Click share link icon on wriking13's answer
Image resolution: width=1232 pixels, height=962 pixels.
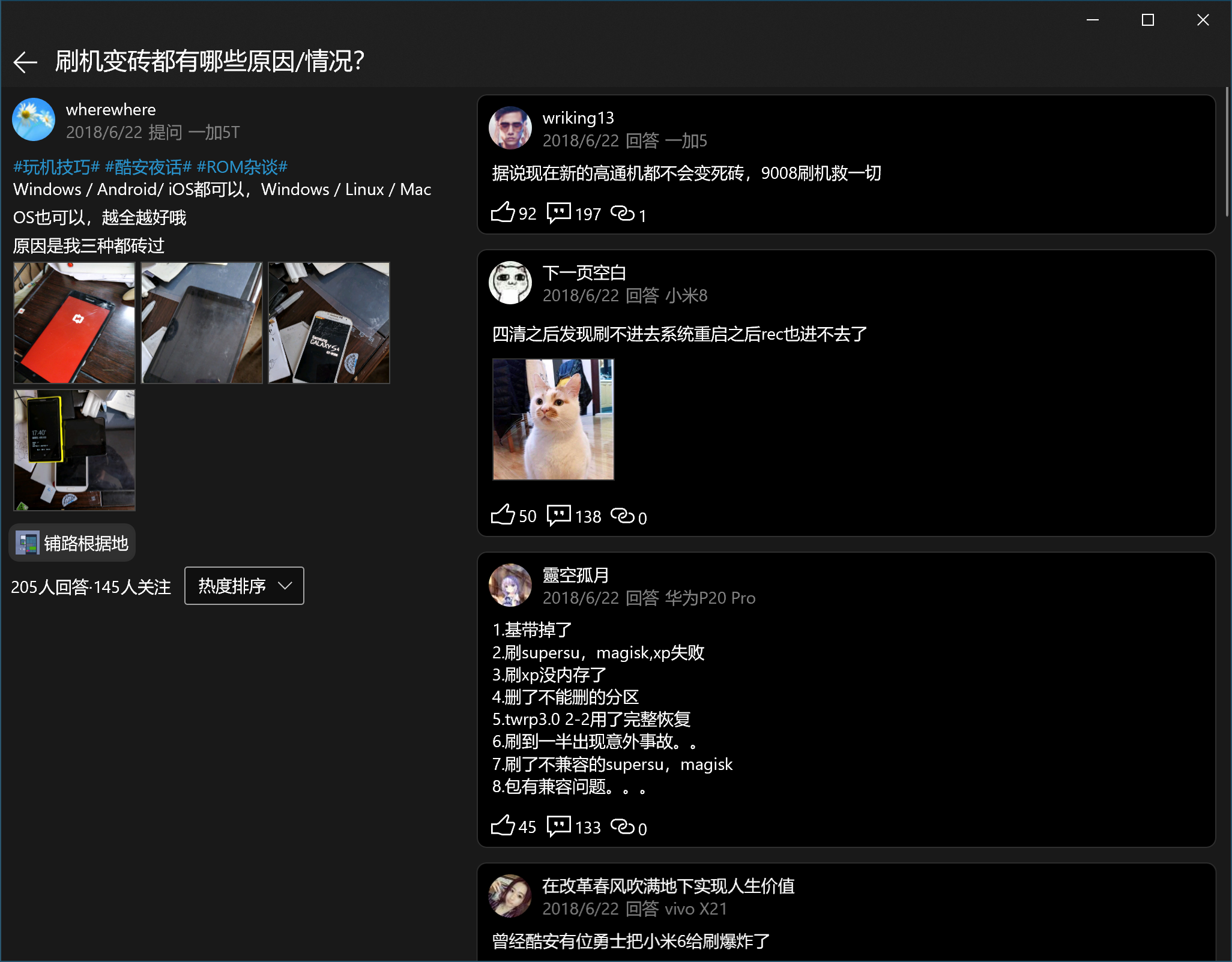pos(623,213)
